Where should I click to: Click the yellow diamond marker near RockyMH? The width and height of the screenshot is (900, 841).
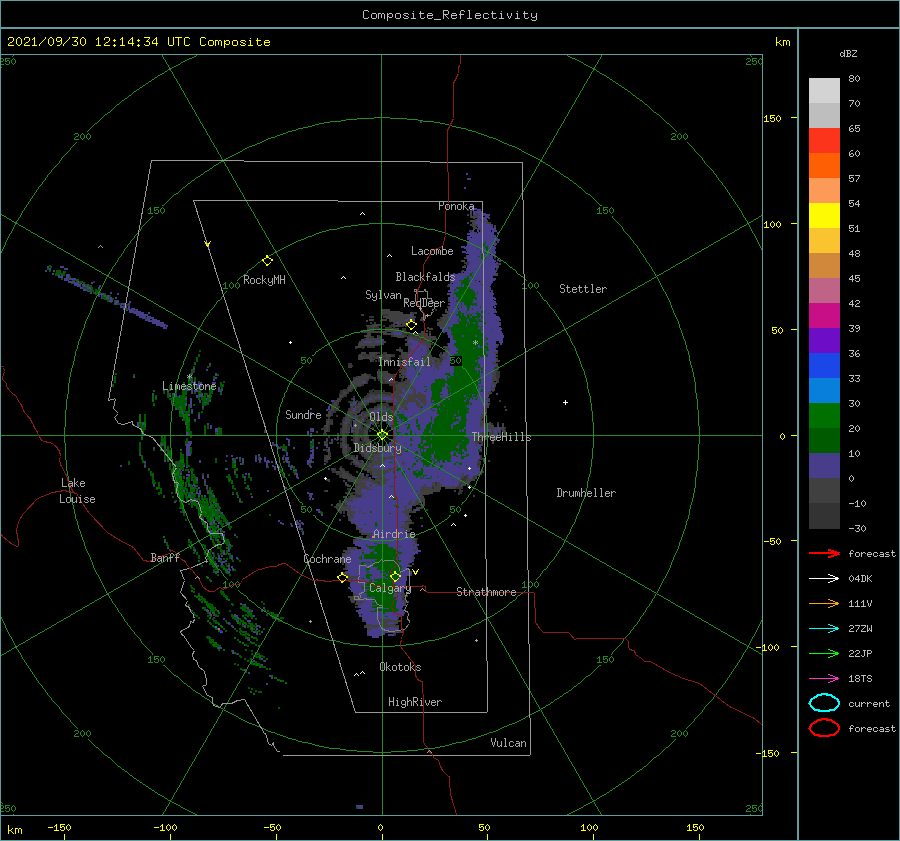point(267,261)
